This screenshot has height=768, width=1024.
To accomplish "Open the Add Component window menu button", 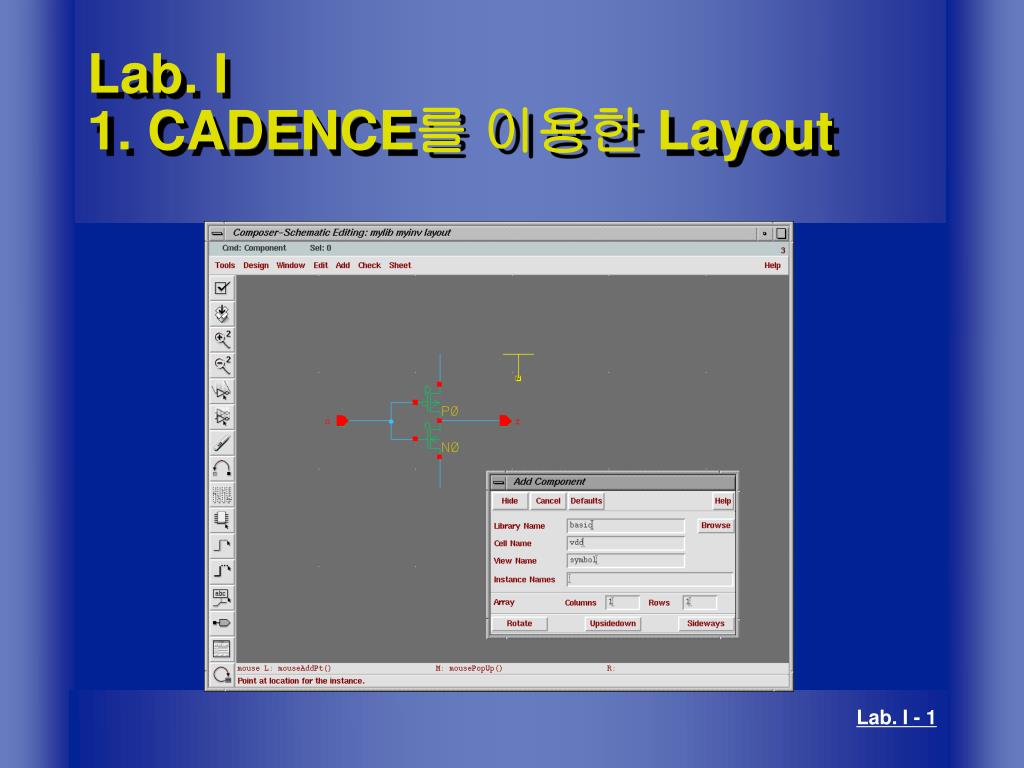I will (x=499, y=482).
